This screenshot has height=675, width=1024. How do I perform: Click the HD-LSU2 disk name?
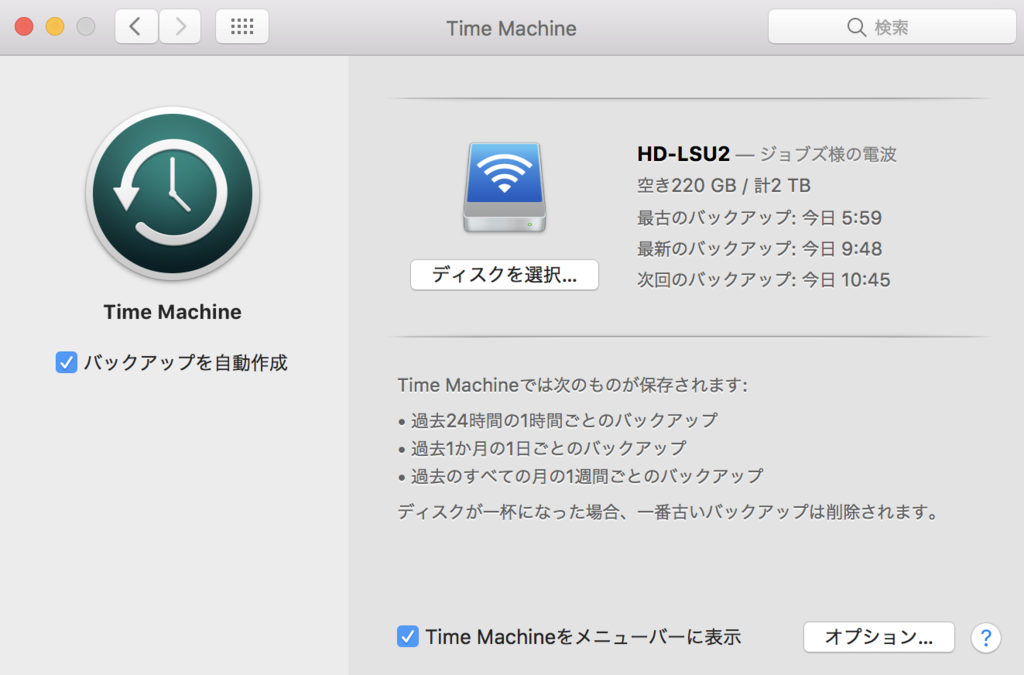coord(683,154)
